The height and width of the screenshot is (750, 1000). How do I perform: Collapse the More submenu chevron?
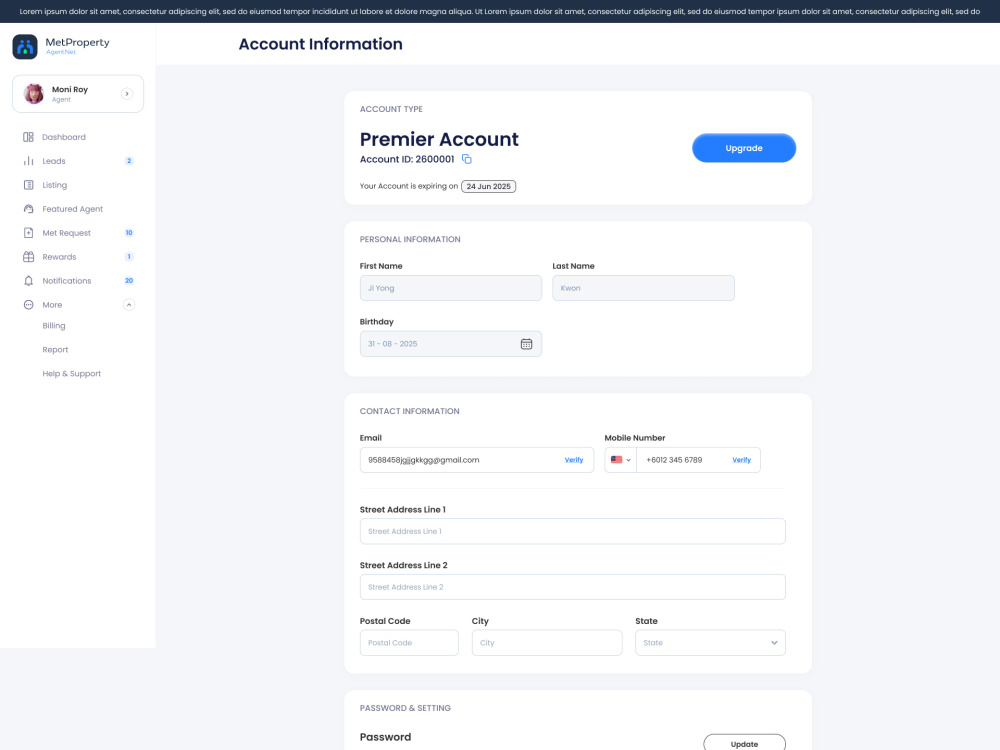coord(129,305)
